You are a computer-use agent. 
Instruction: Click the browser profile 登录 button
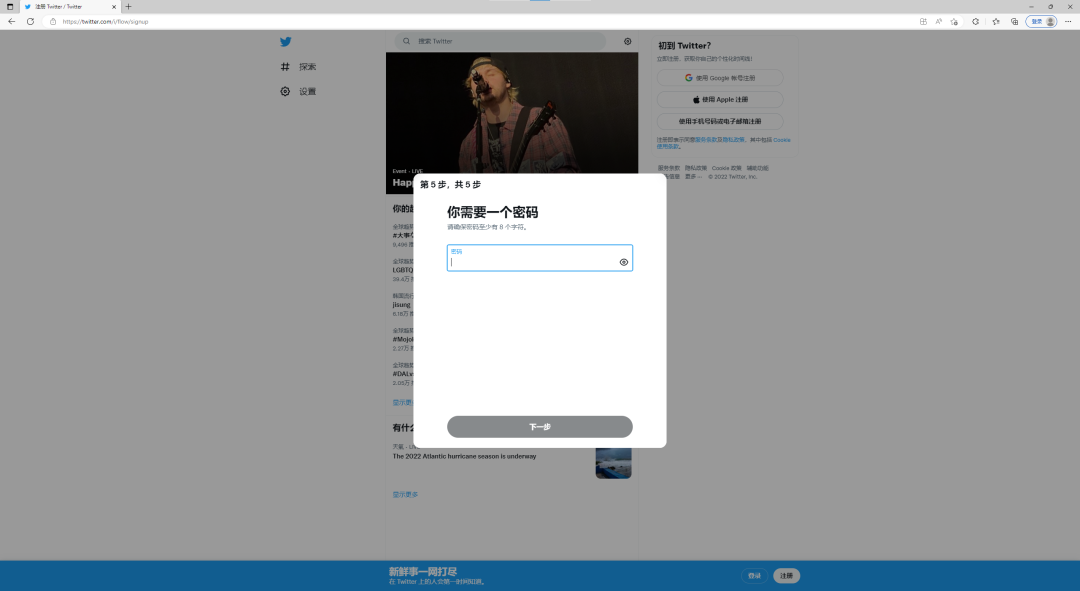click(1041, 21)
